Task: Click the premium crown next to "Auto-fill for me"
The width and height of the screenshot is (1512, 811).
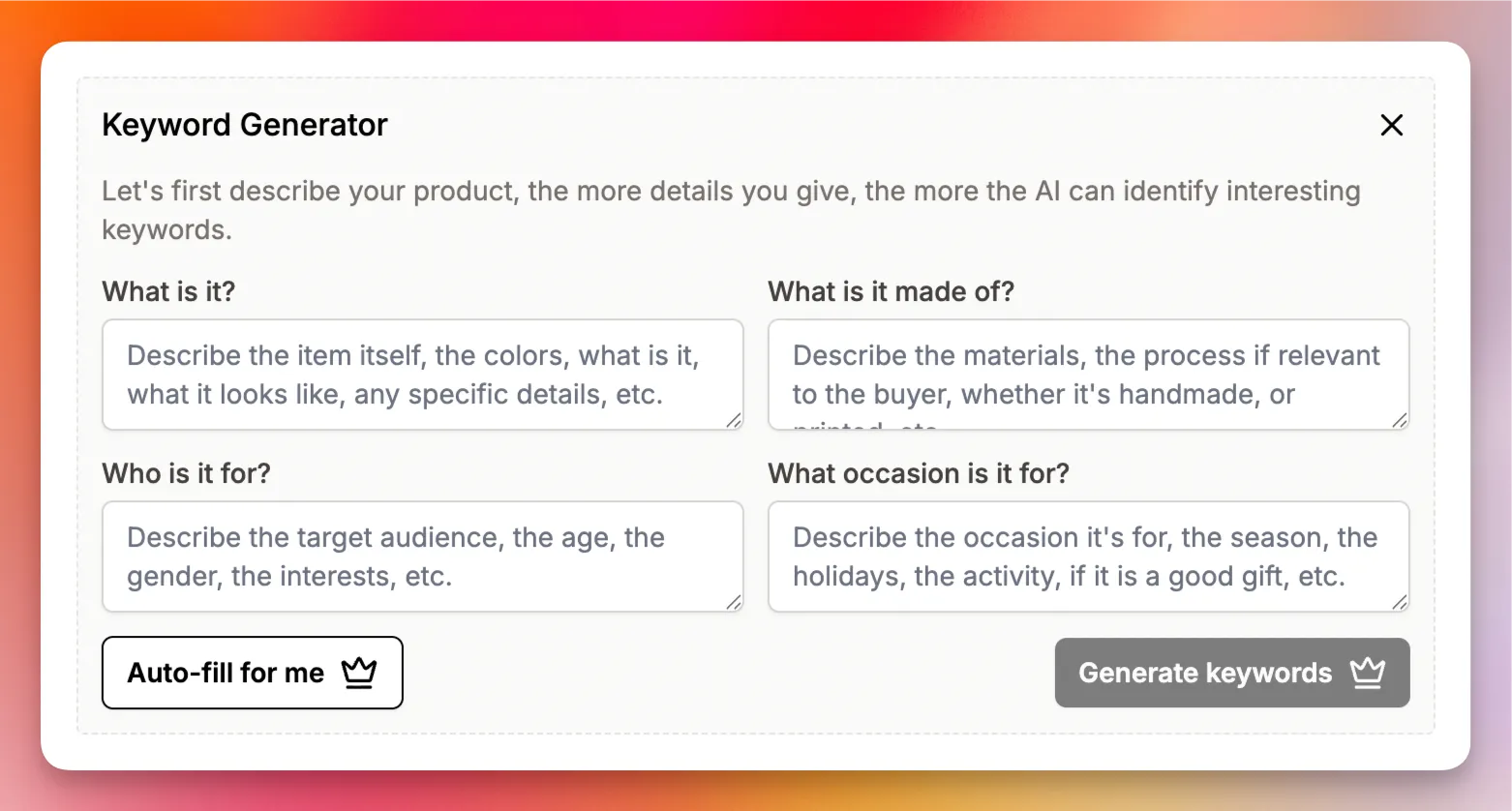Action: click(x=359, y=673)
